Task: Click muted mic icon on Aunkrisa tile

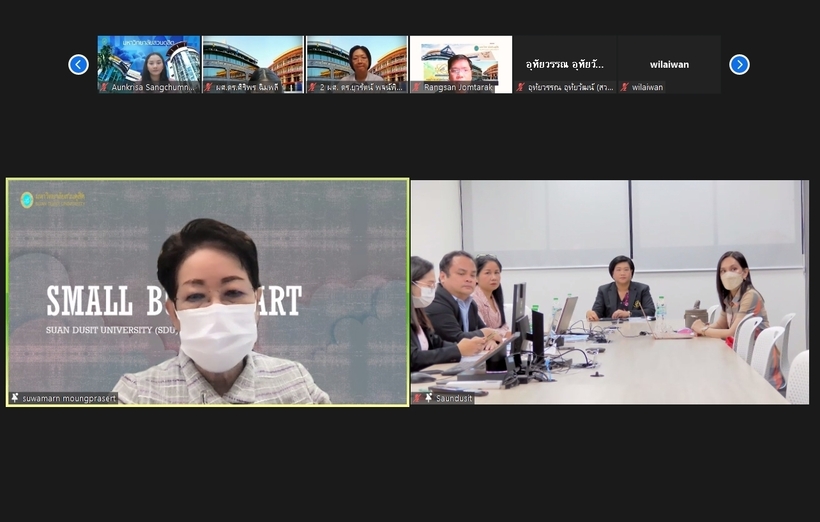Action: [104, 87]
